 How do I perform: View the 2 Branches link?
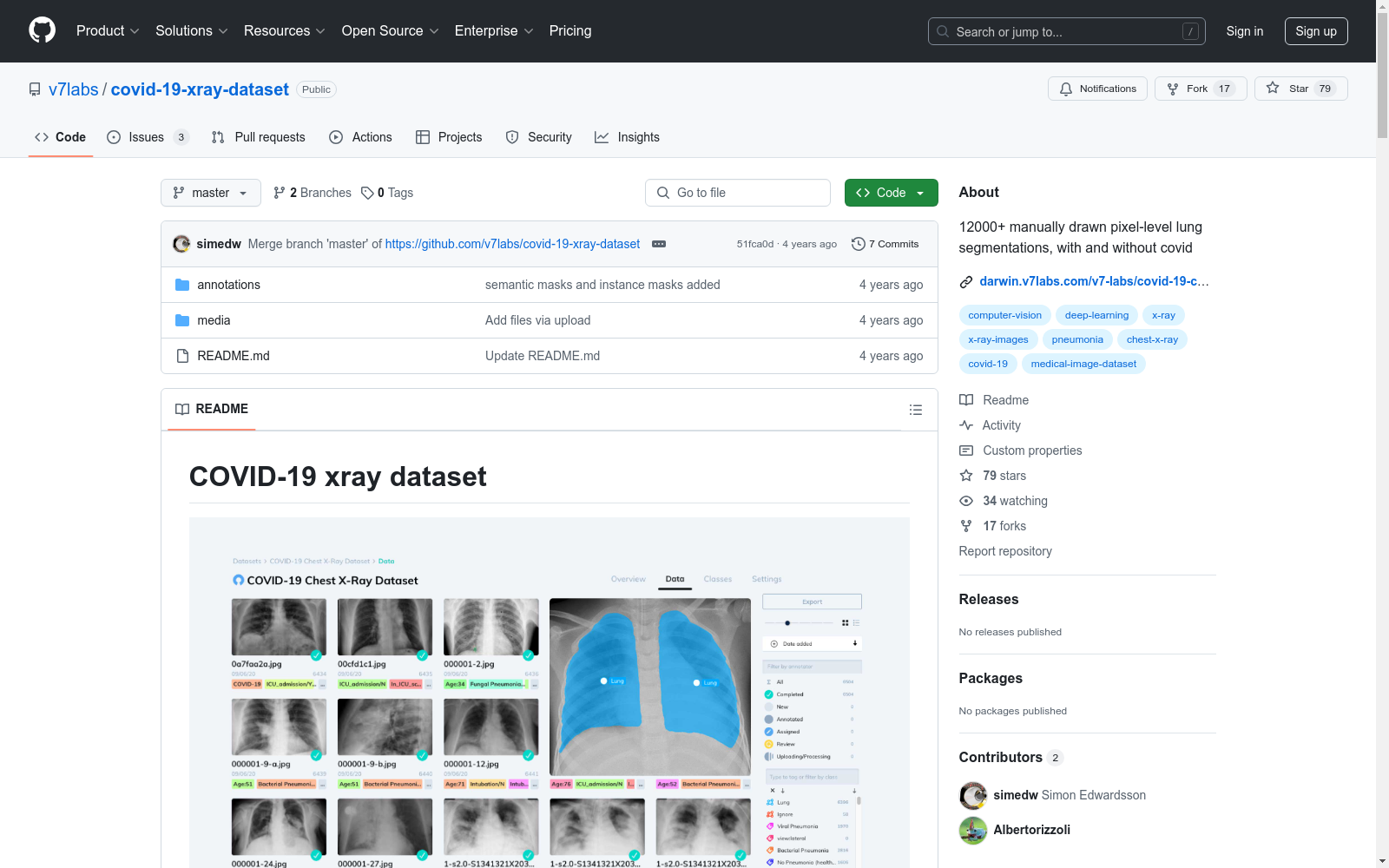coord(313,193)
